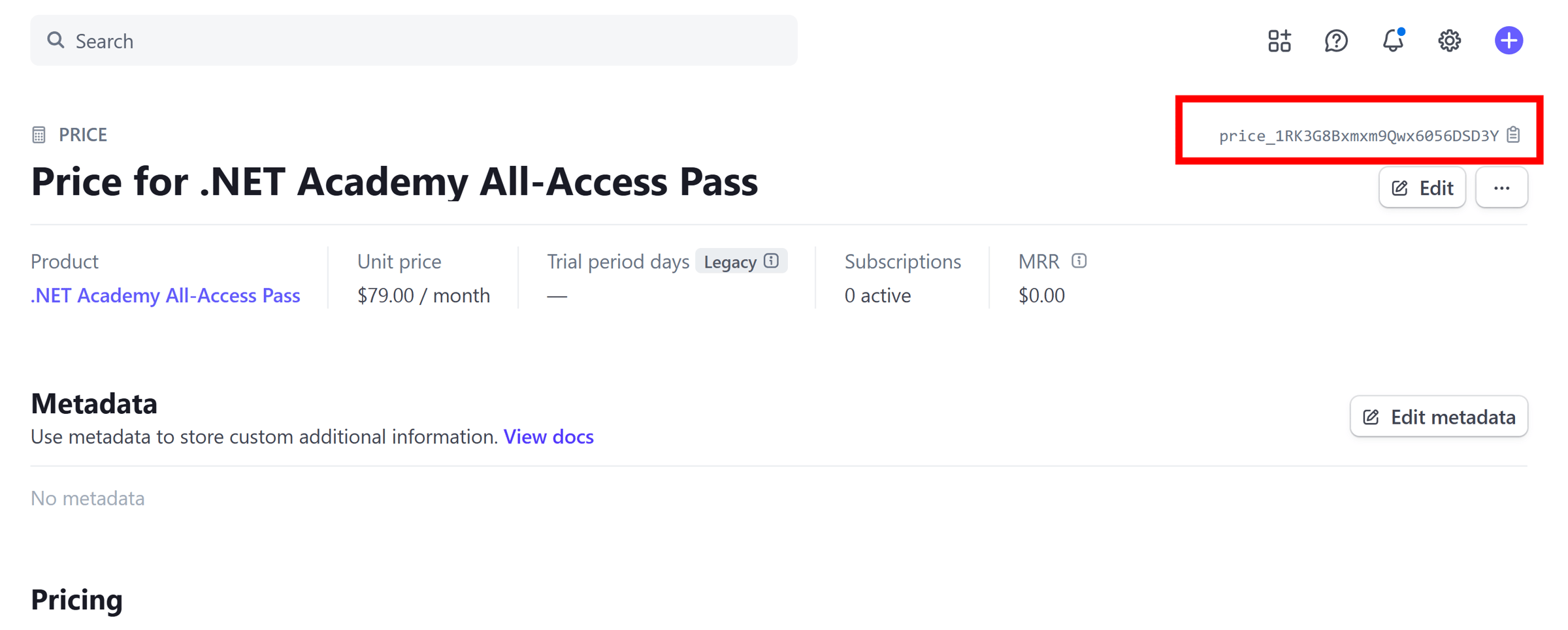Focus the Search input field
The height and width of the screenshot is (630, 1568).
[414, 40]
